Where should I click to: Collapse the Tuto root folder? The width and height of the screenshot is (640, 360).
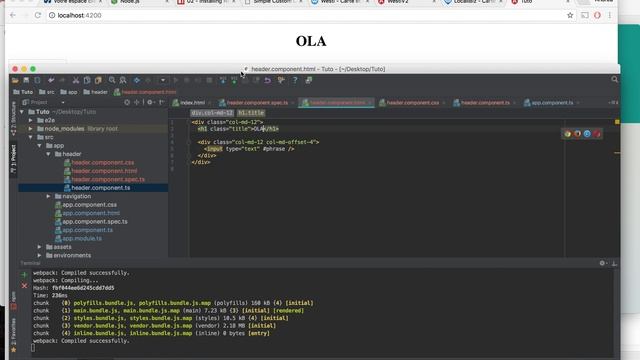point(22,112)
